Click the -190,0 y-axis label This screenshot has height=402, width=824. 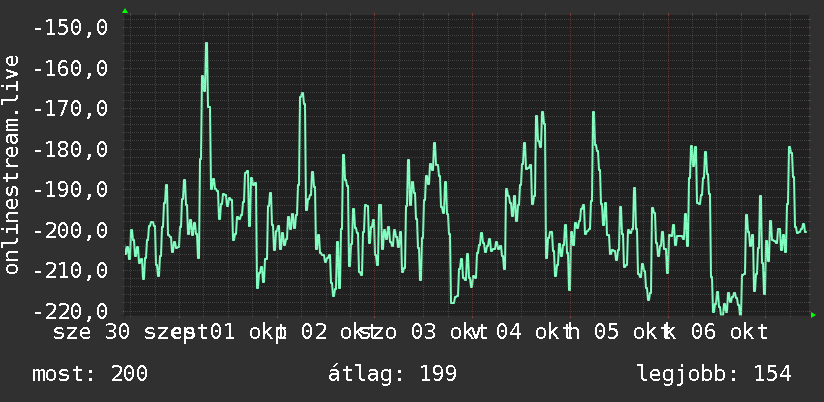tap(70, 190)
